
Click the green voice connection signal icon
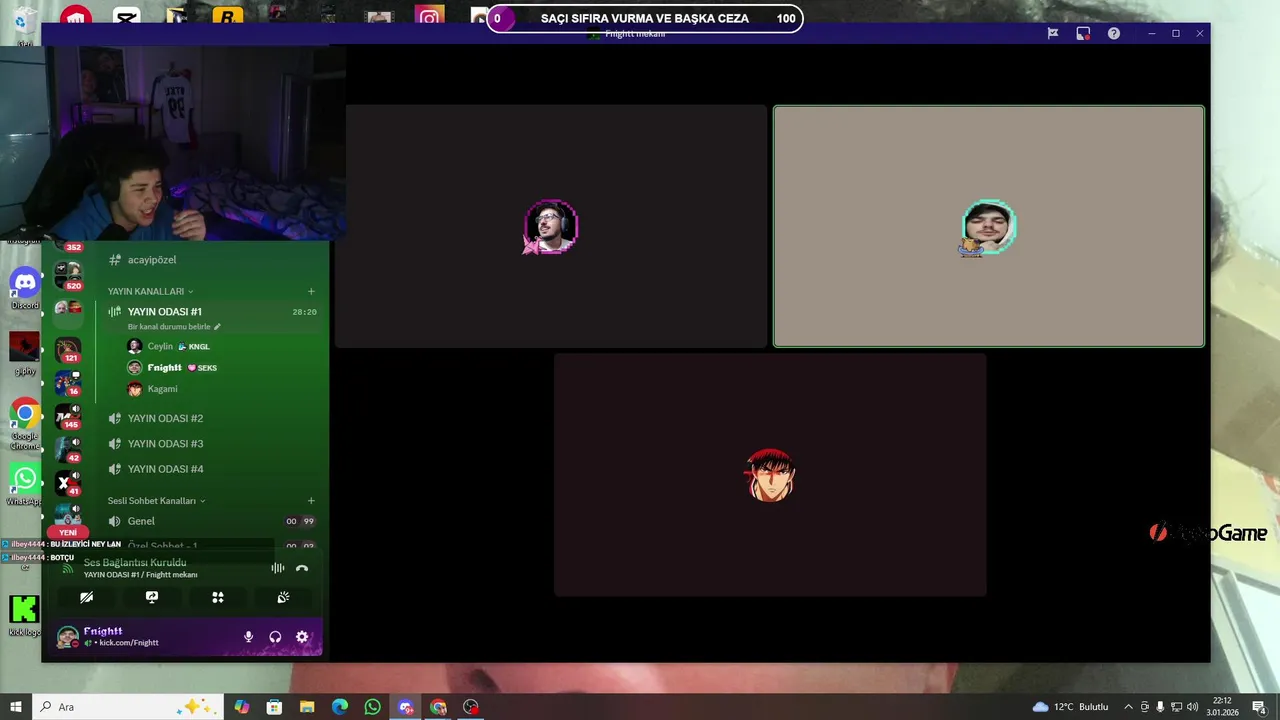coord(67,569)
